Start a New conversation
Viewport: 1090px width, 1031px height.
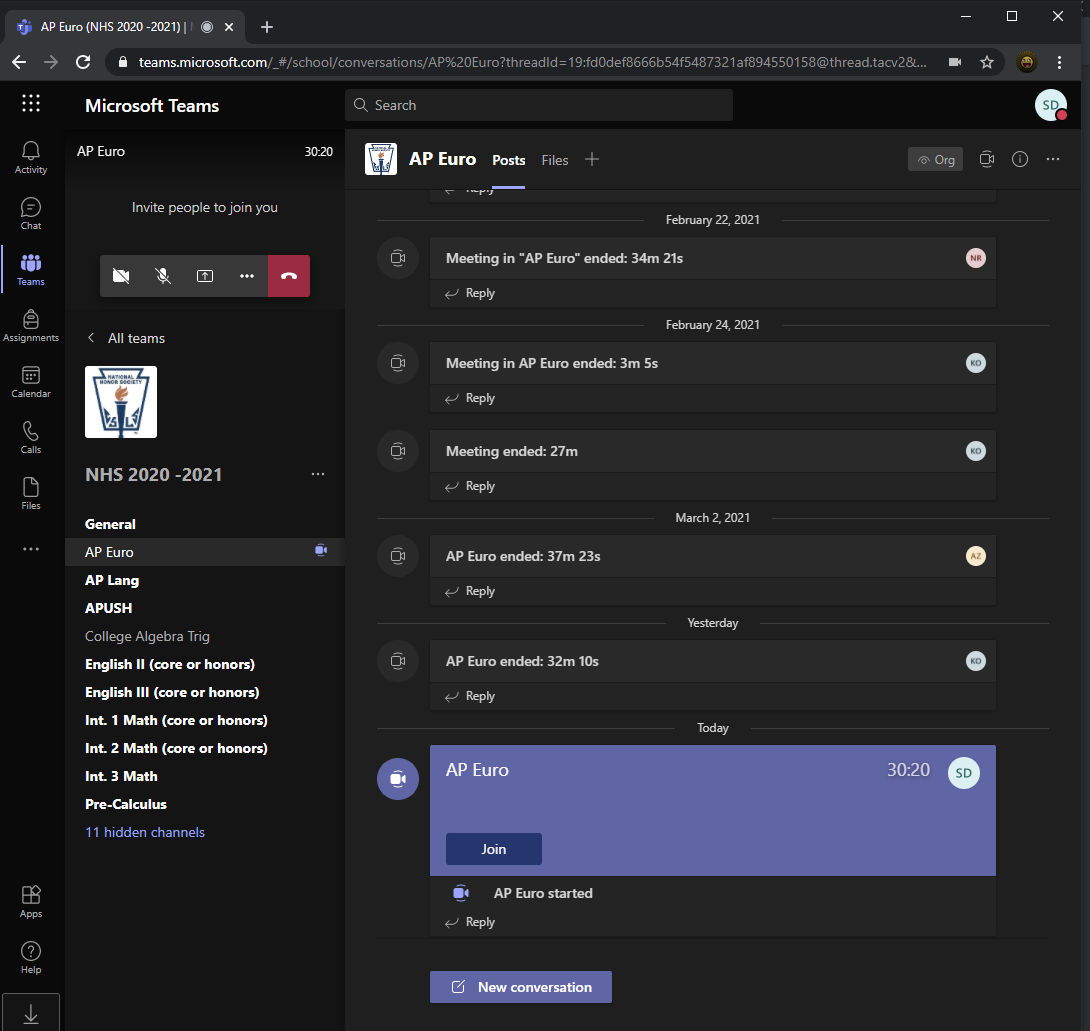521,987
